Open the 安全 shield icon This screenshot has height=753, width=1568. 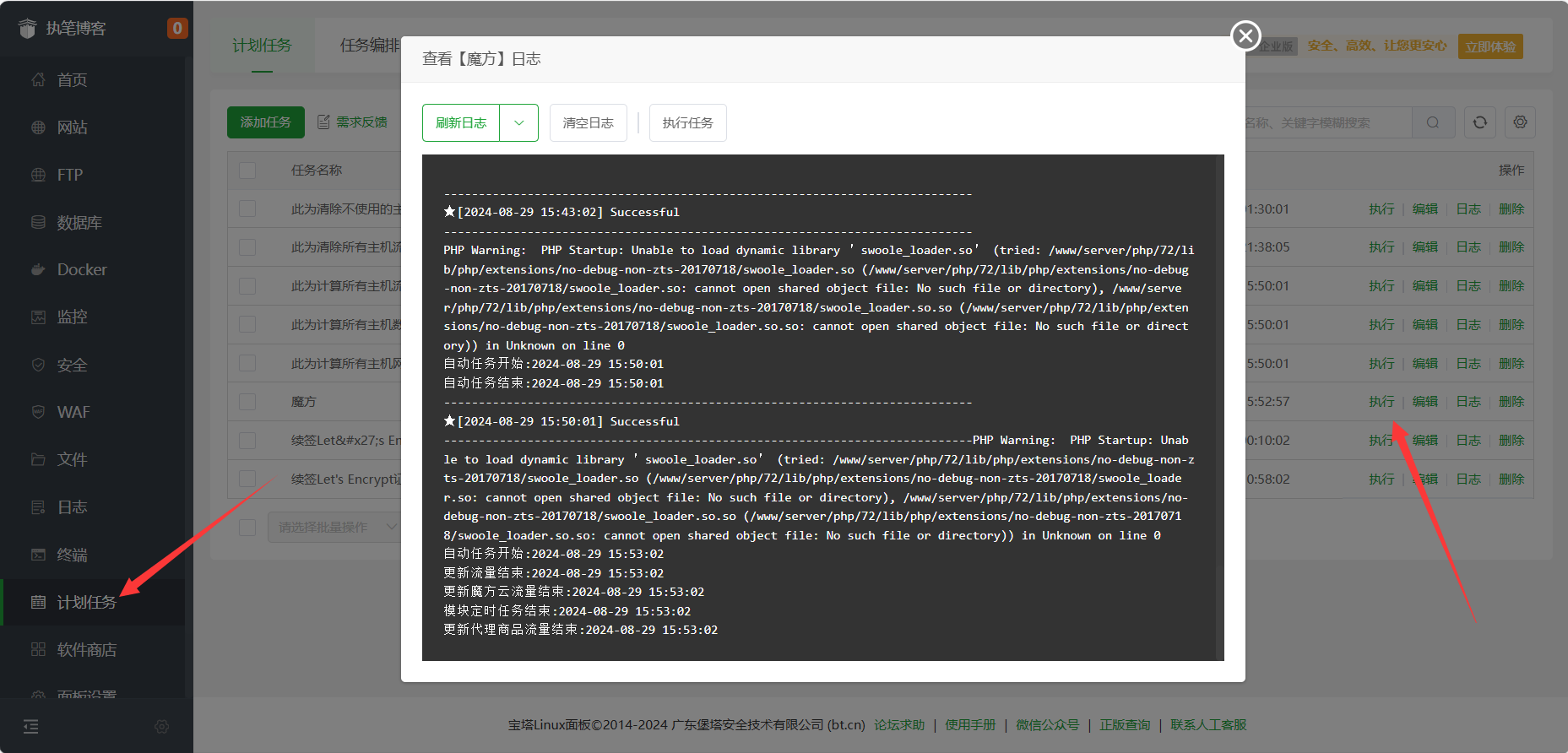[x=38, y=365]
